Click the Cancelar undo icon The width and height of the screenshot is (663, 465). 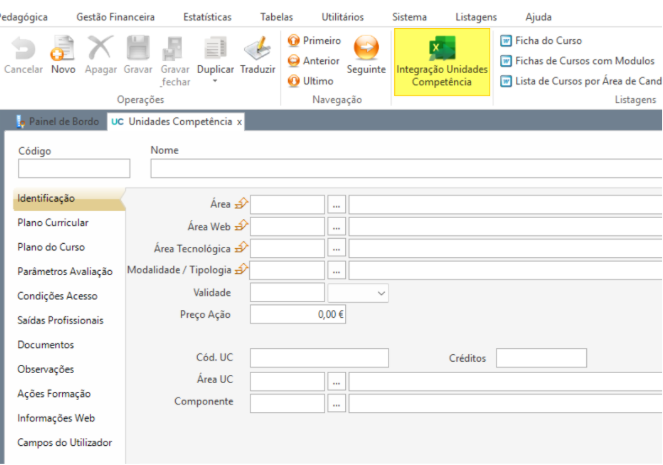coord(23,48)
